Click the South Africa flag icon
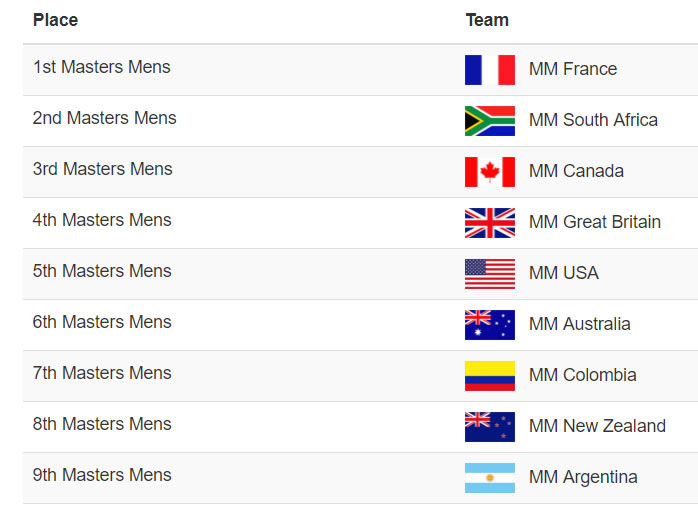 tap(490, 121)
